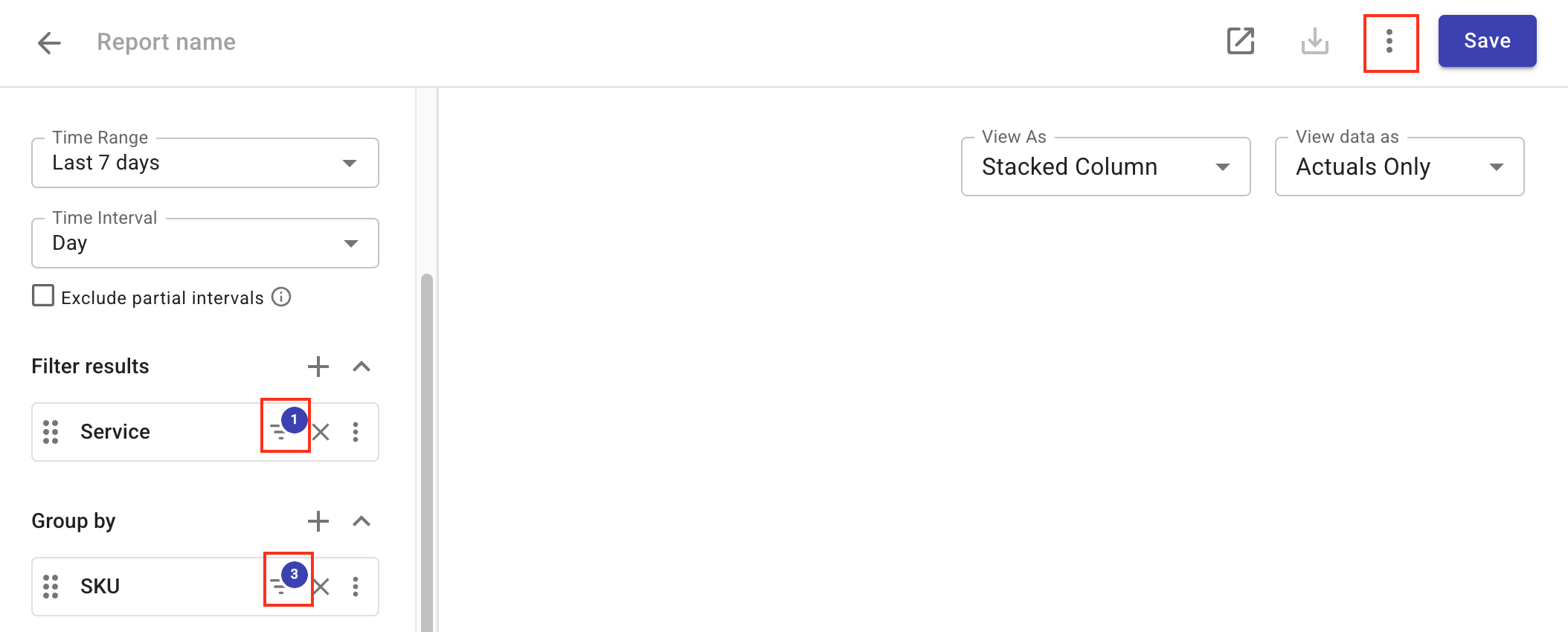
Task: Open report in new window icon
Action: point(1240,42)
